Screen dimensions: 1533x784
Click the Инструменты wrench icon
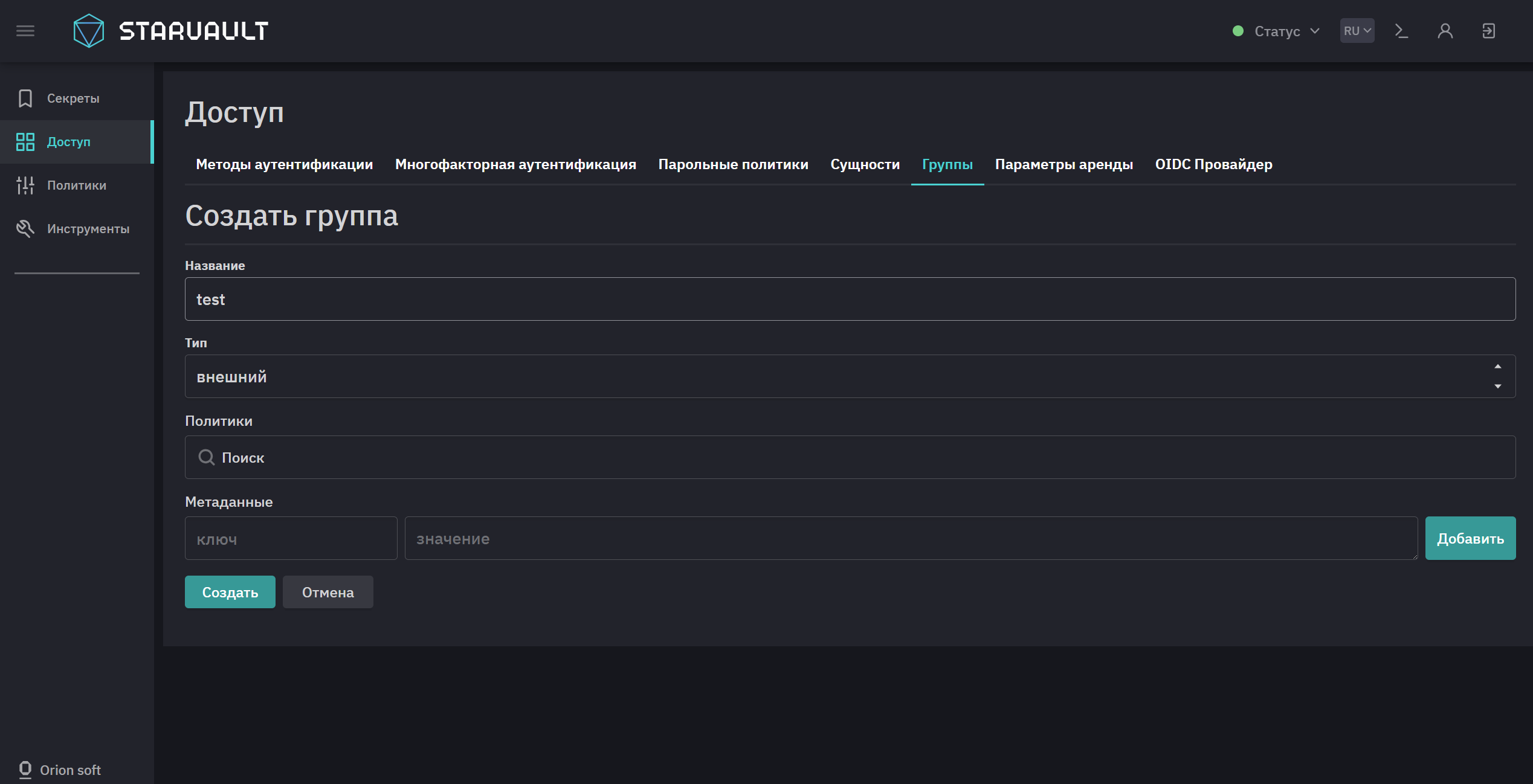(x=25, y=229)
